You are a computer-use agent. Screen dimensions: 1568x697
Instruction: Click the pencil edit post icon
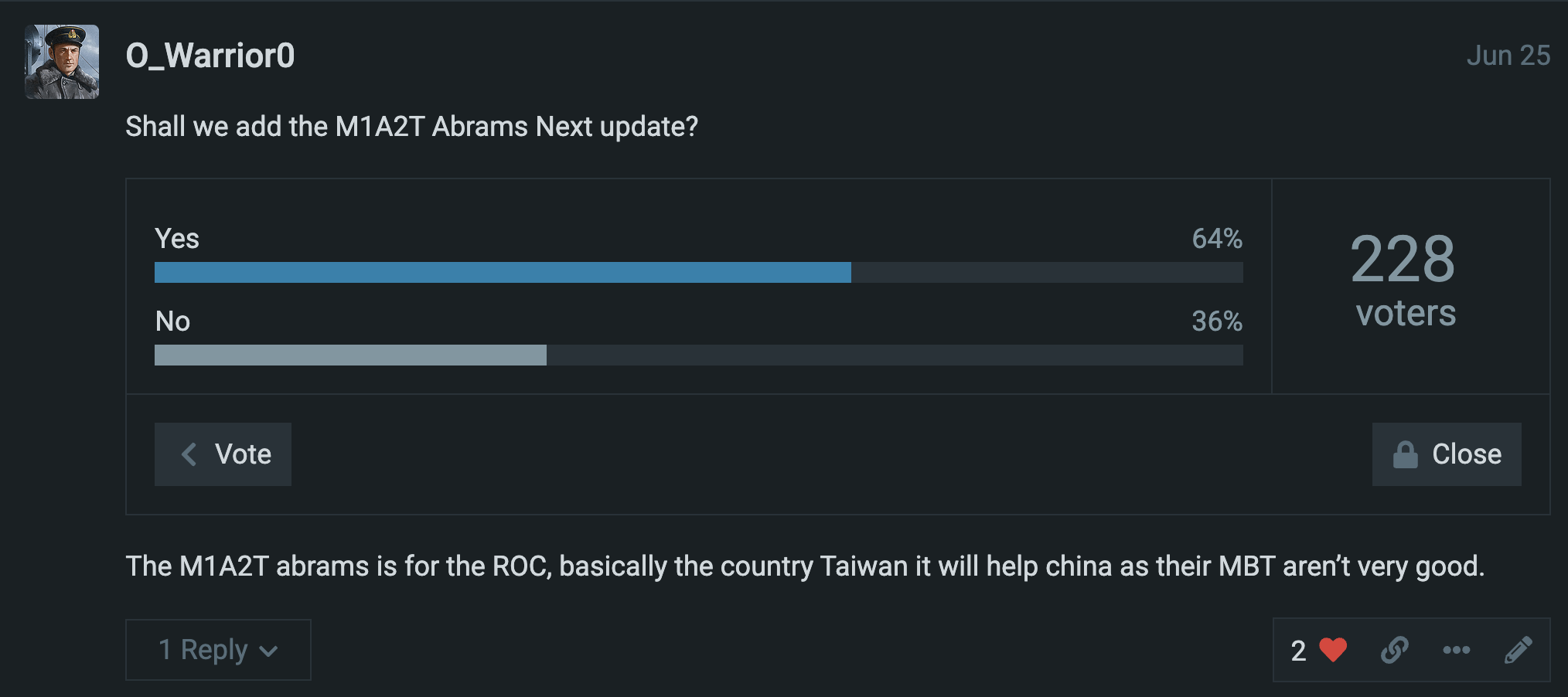pos(1518,650)
